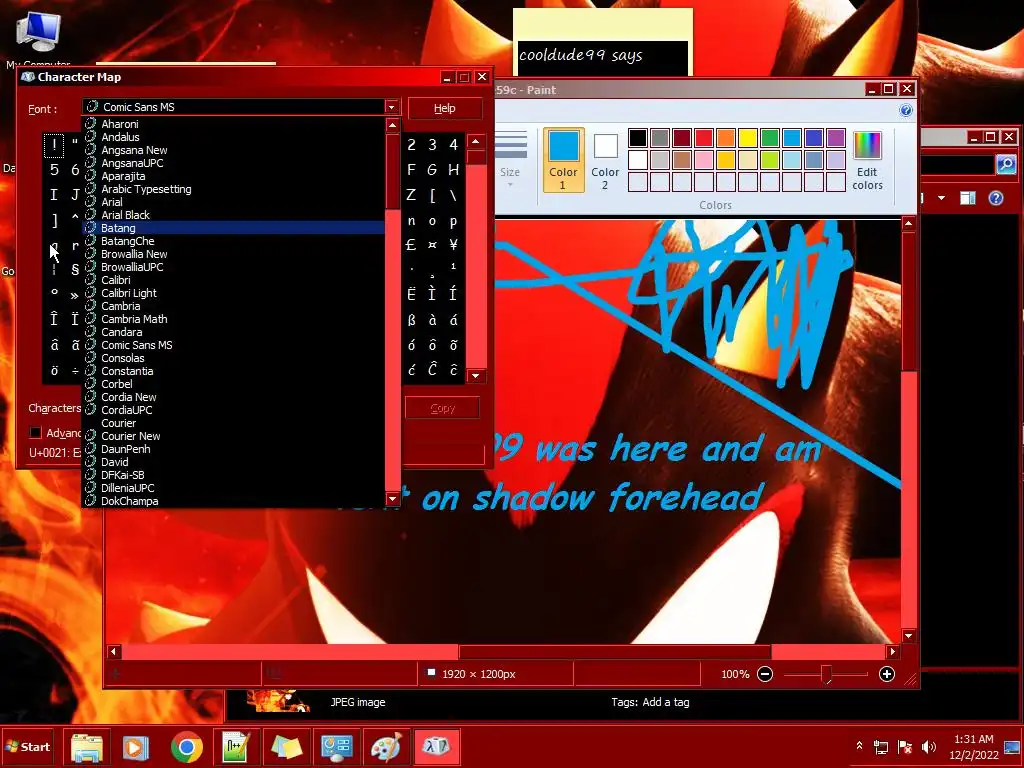The width and height of the screenshot is (1024, 768).
Task: Pick orange swatch in Paint palette
Action: coord(726,138)
